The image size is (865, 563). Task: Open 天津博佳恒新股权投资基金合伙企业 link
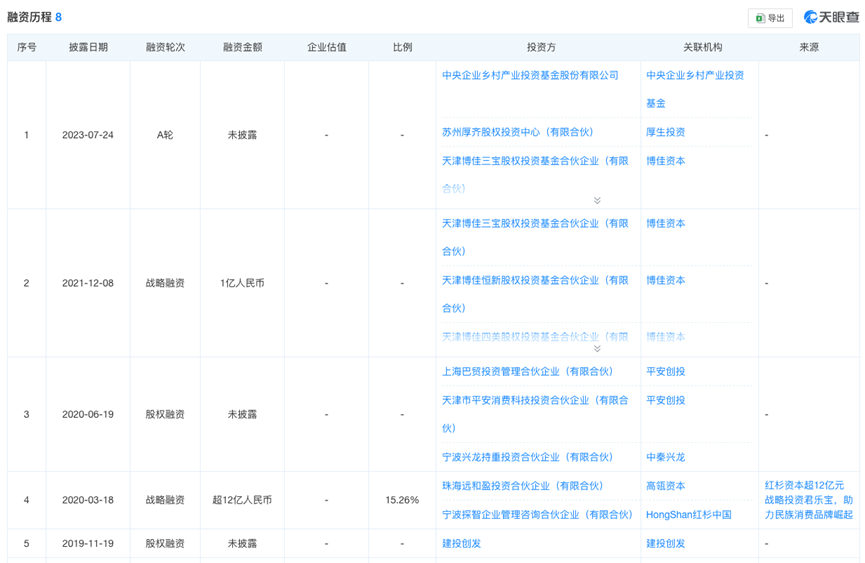(x=535, y=294)
